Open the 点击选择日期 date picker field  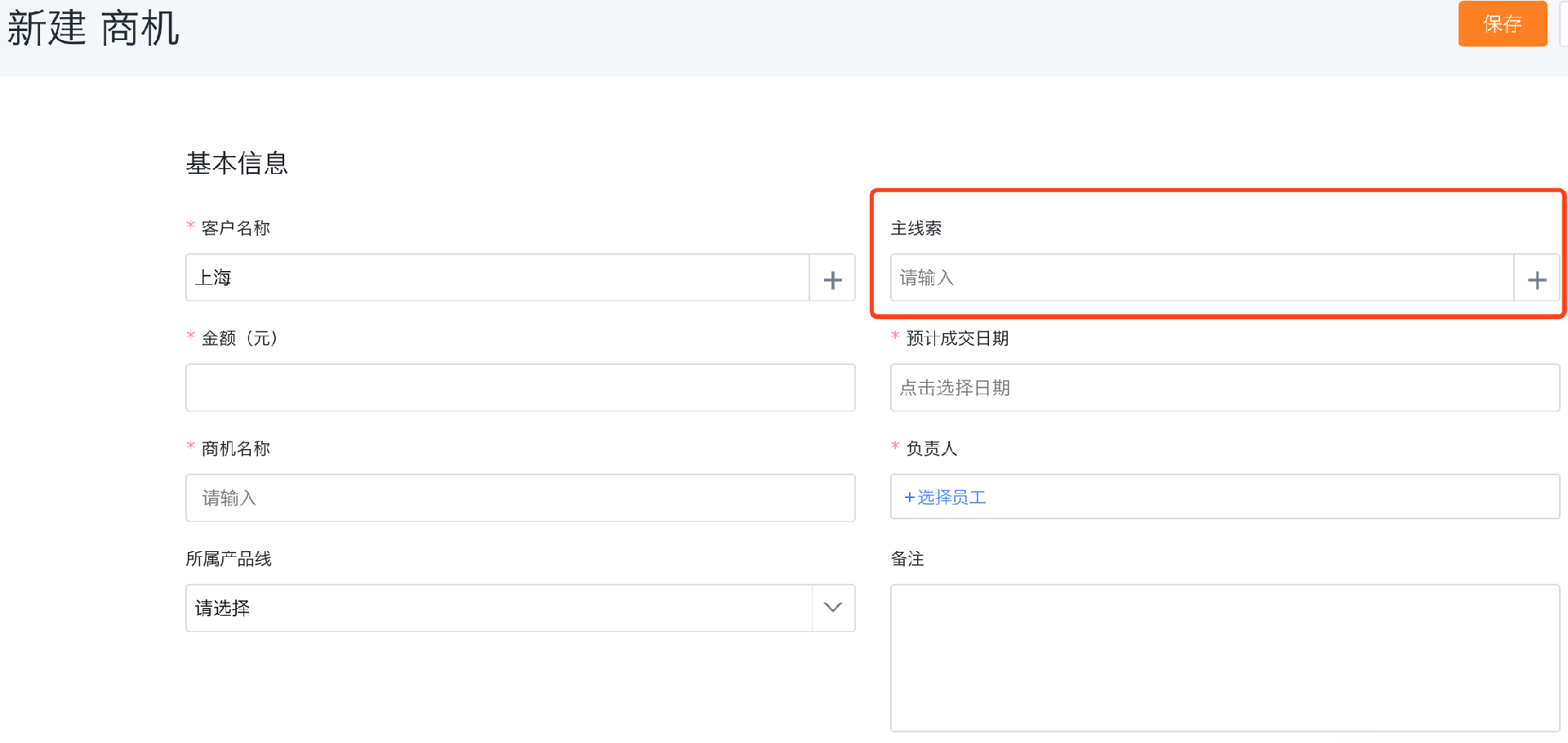pyautogui.click(x=1225, y=388)
